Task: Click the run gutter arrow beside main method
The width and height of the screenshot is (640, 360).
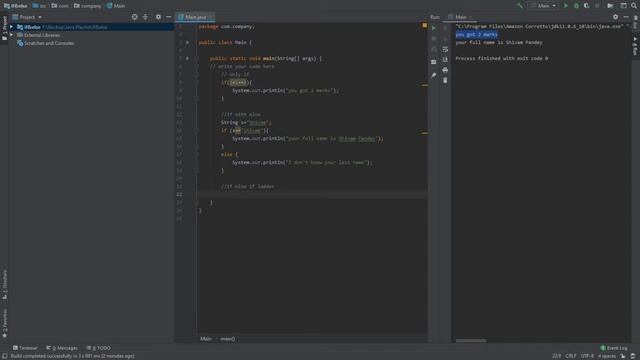Action: pyautogui.click(x=188, y=58)
